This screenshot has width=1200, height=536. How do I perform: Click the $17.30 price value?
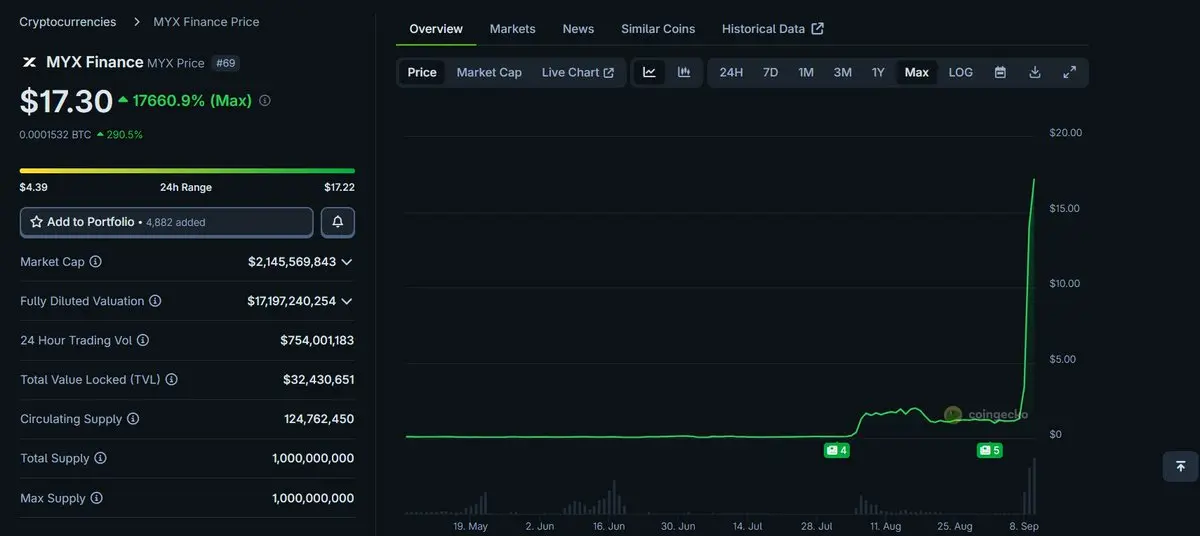click(x=66, y=100)
